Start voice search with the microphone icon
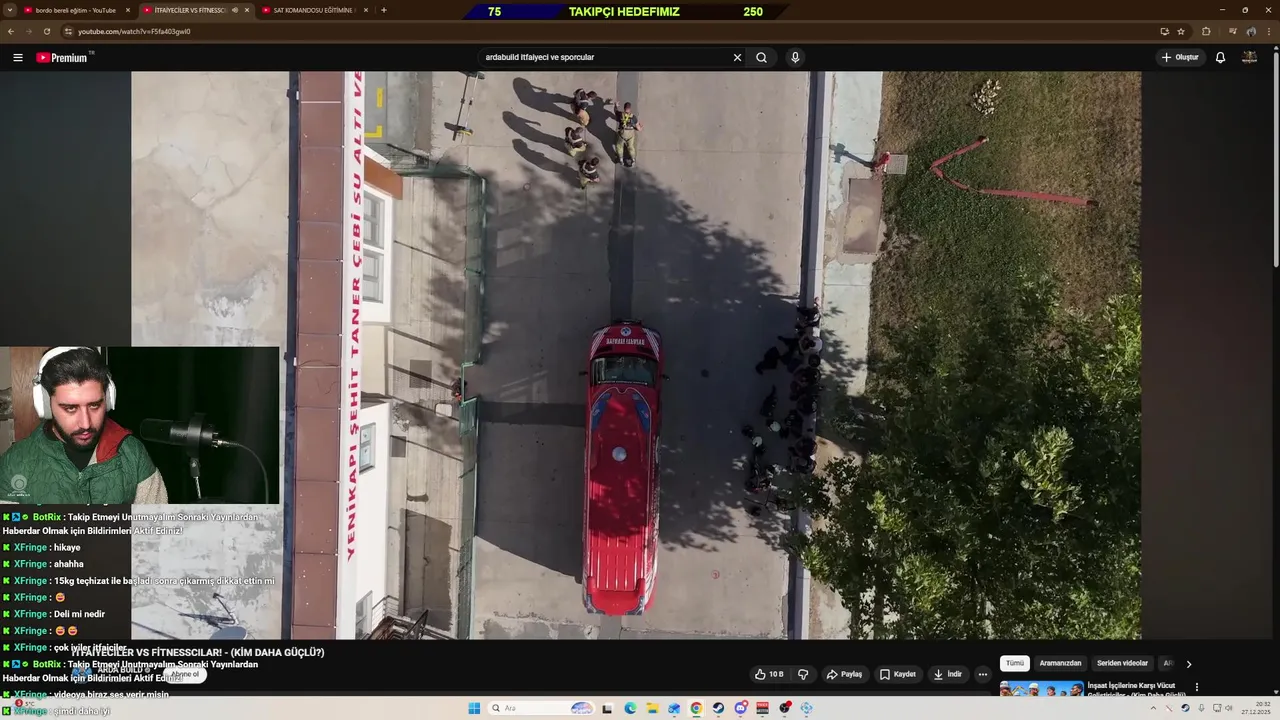This screenshot has width=1280, height=720. [795, 57]
